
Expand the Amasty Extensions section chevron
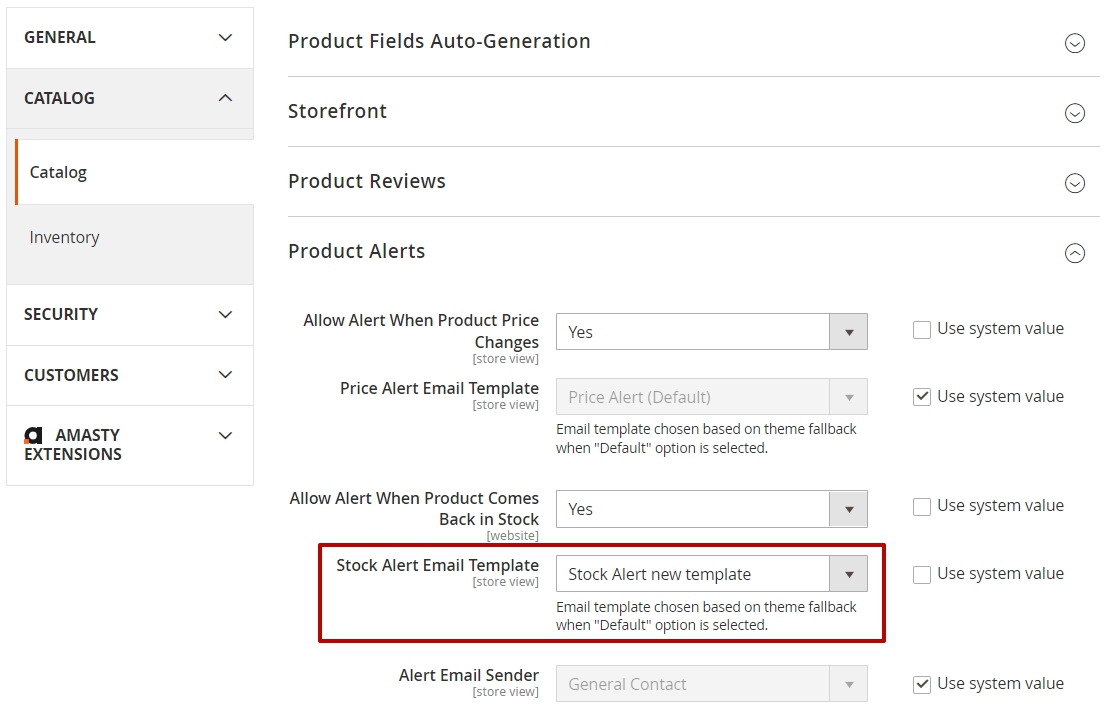click(x=225, y=435)
